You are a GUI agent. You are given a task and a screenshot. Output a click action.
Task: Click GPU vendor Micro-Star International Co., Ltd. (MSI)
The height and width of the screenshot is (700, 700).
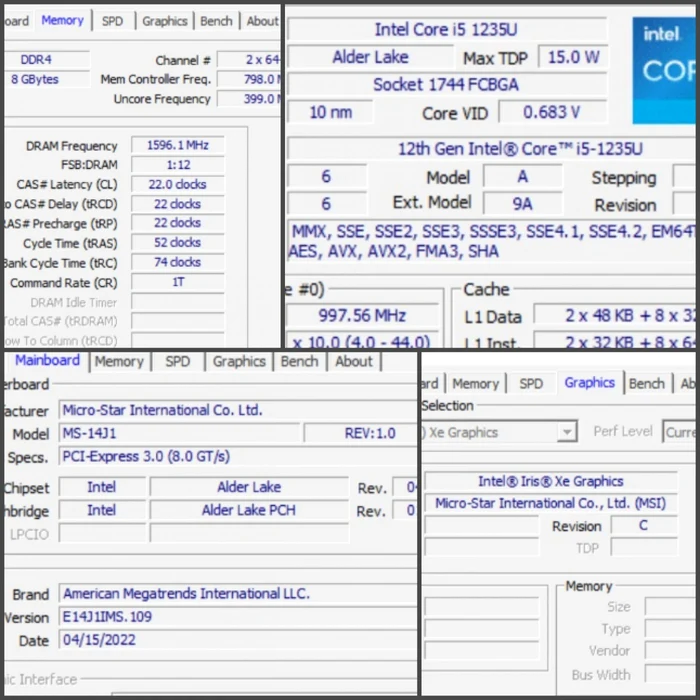pyautogui.click(x=550, y=503)
